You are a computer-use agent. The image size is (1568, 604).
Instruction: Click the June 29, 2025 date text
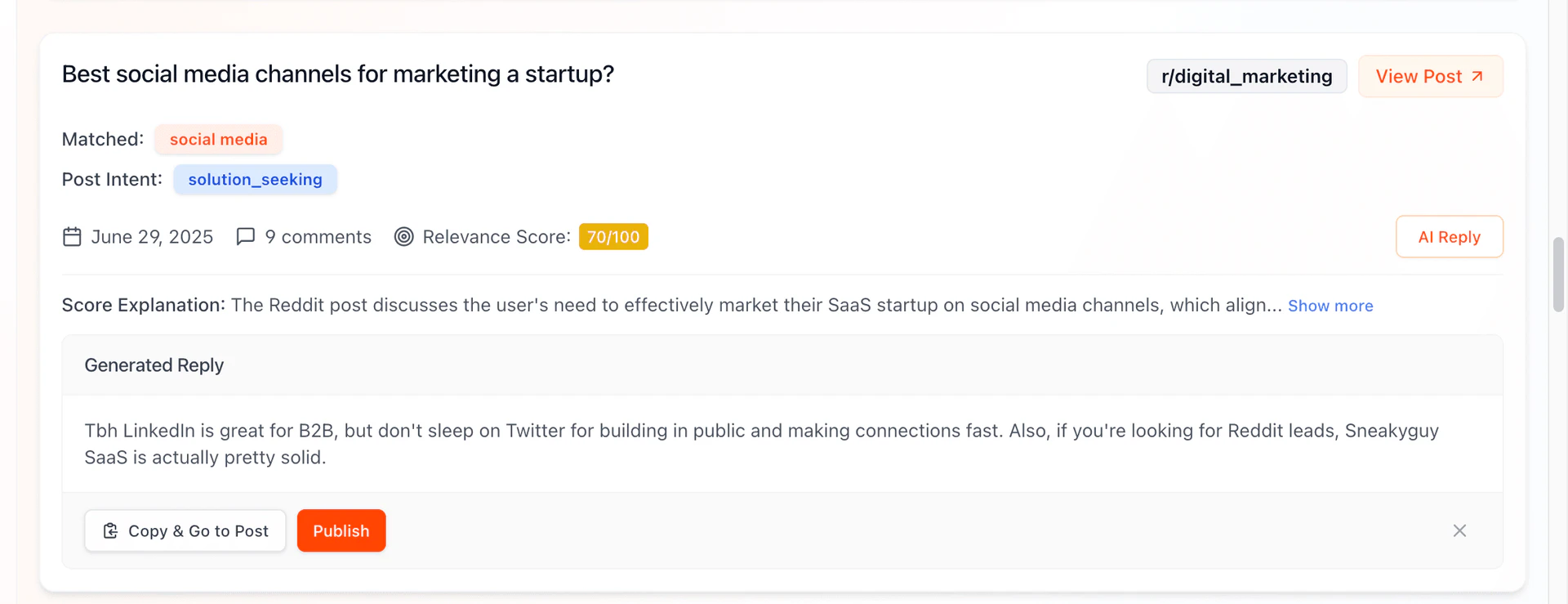[x=152, y=237]
